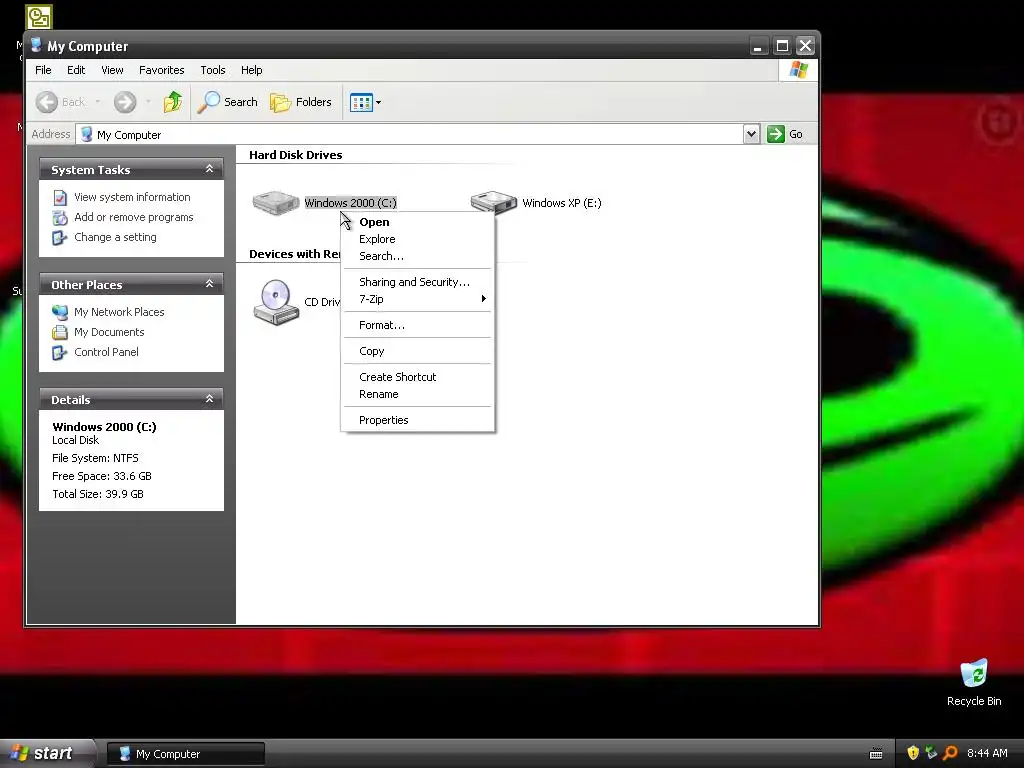
Task: Toggle the Folders pane button
Action: [301, 102]
